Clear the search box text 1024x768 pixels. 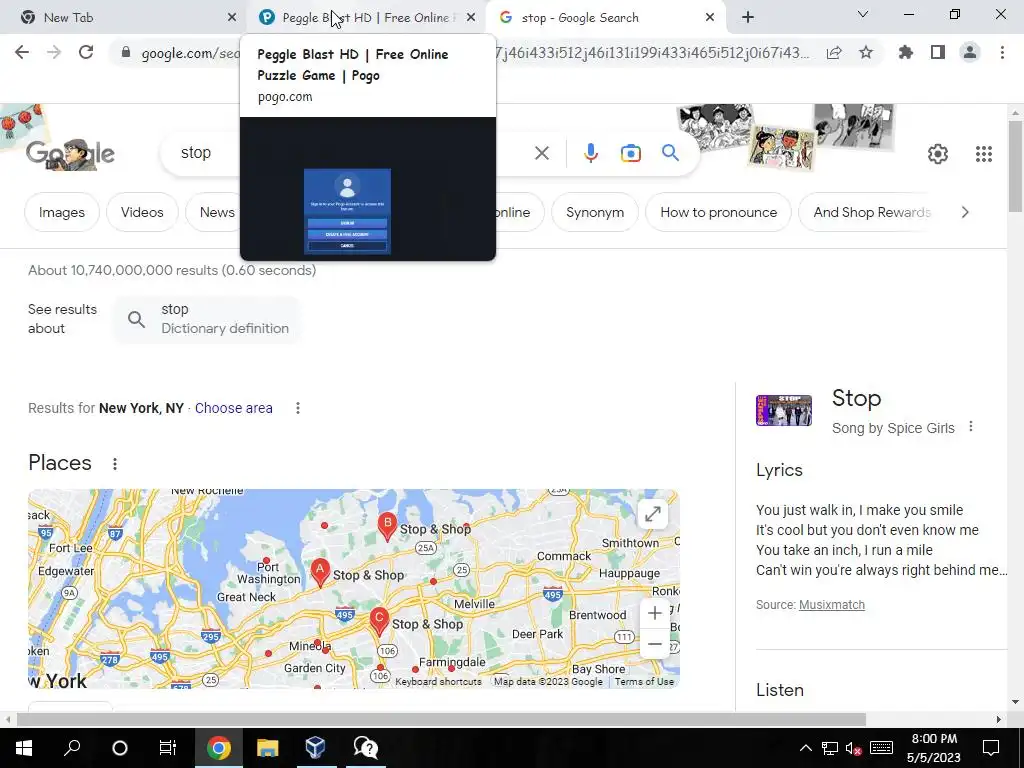541,153
